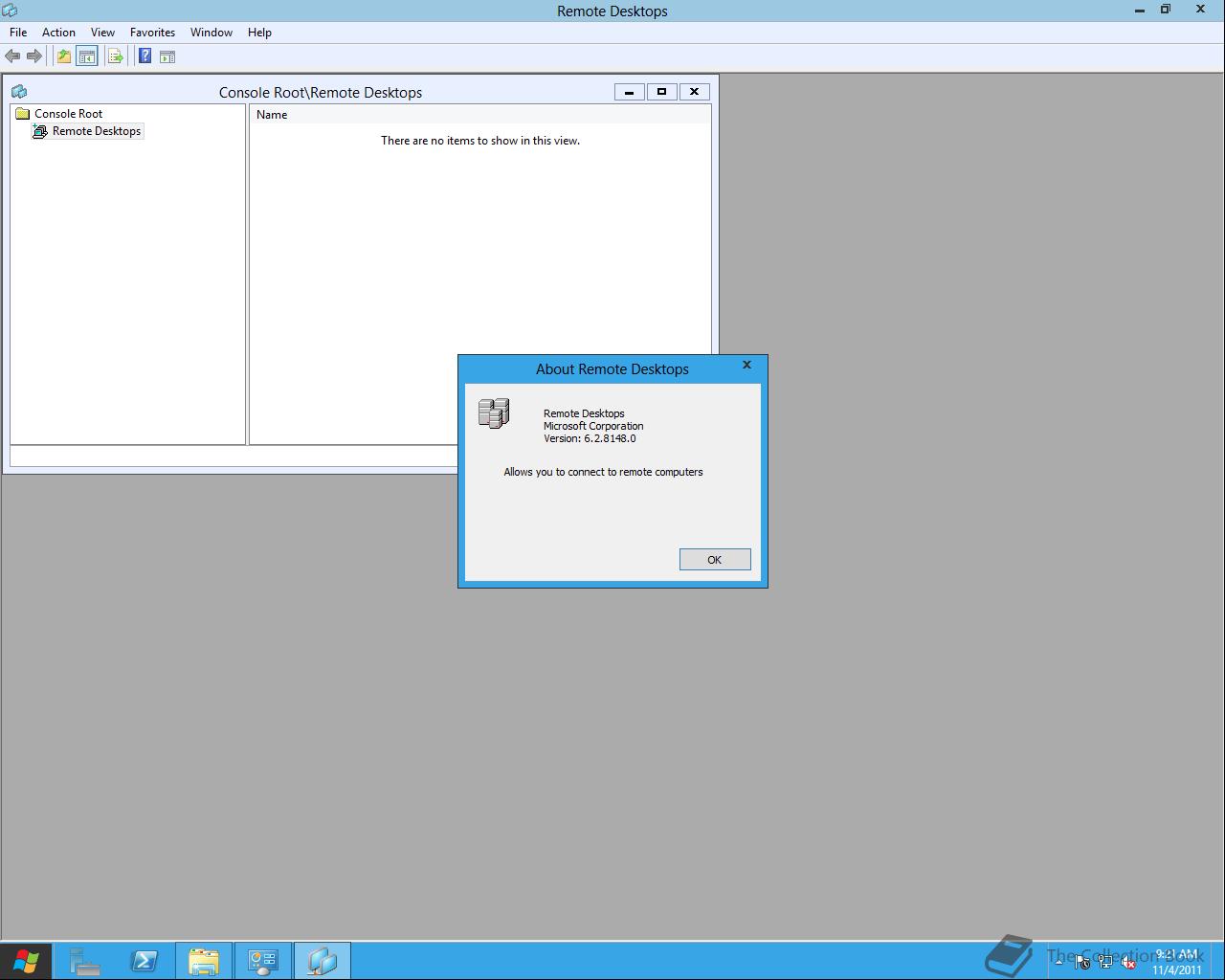Screen dimensions: 1225x980
Task: Toggle Show/Hide Console Tree toolbar button
Action: click(x=86, y=56)
